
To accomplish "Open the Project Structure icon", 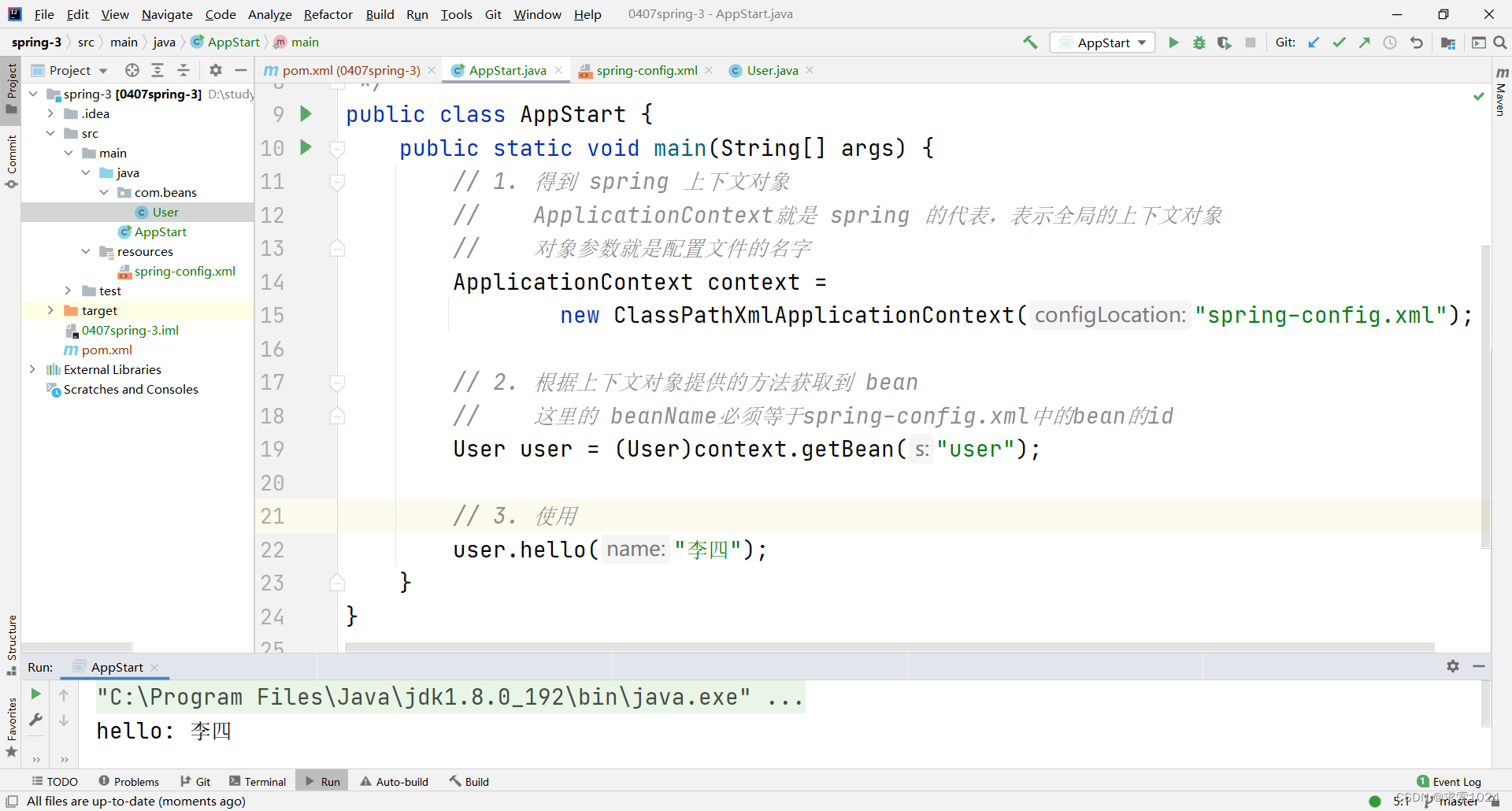I will pyautogui.click(x=1447, y=43).
